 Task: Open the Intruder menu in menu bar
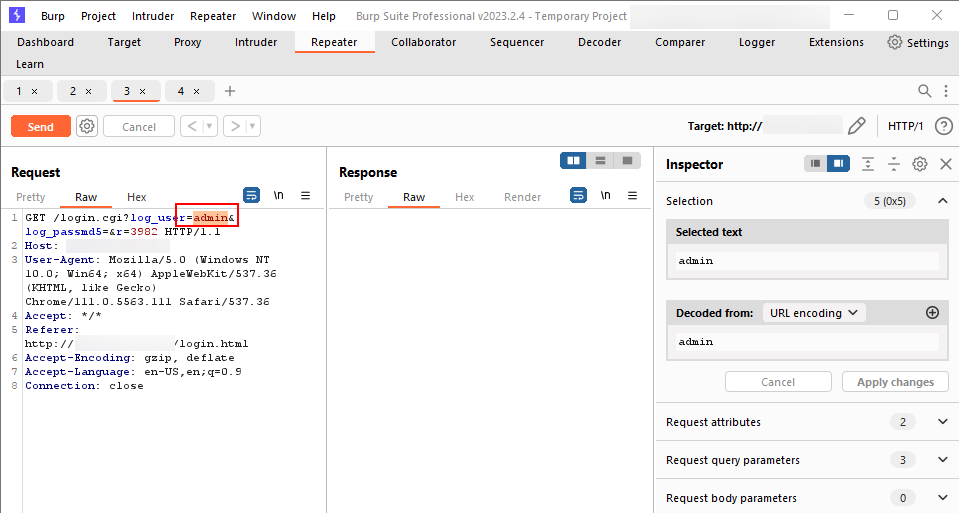(x=153, y=16)
